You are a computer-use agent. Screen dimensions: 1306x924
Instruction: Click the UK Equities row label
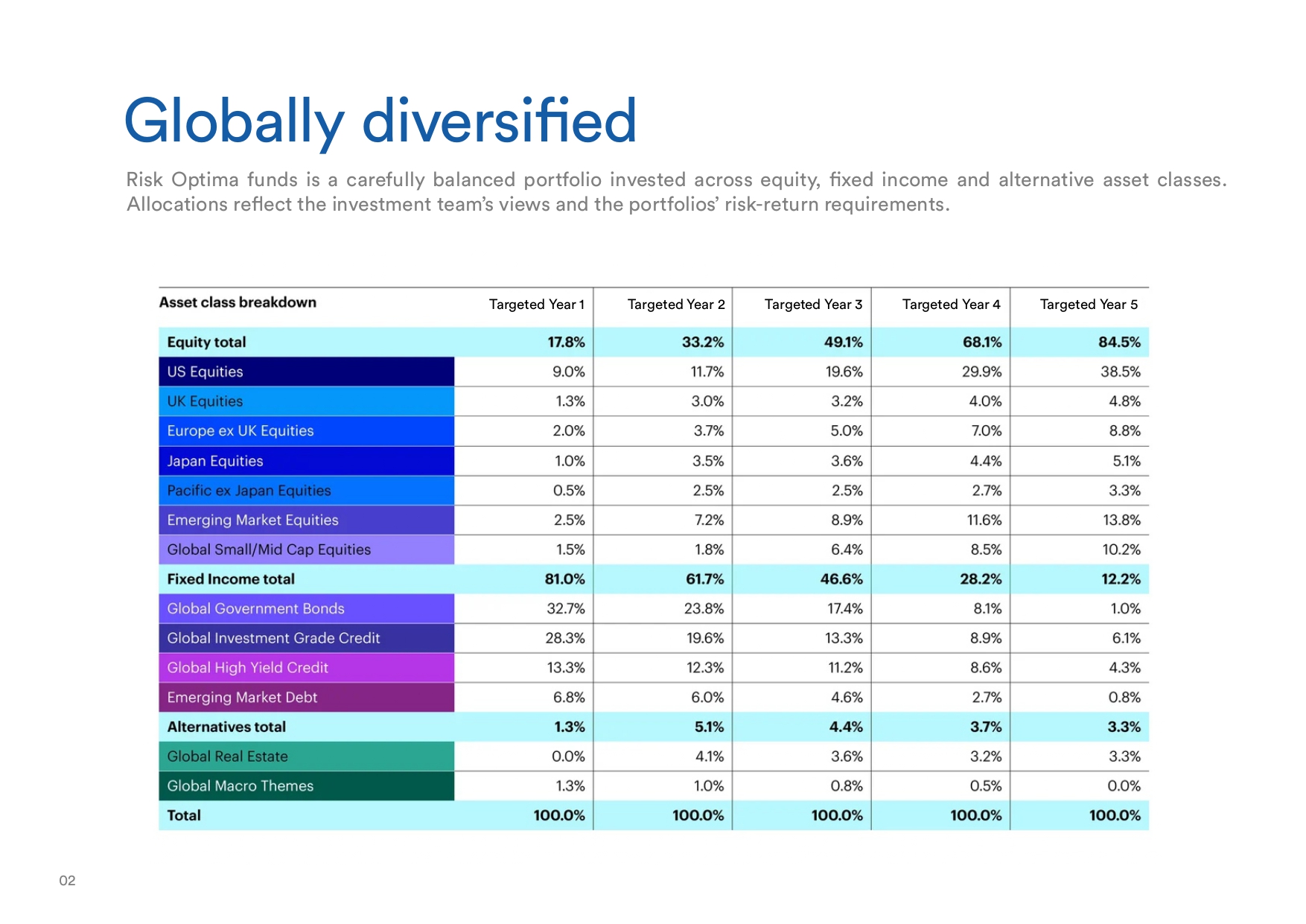205,401
